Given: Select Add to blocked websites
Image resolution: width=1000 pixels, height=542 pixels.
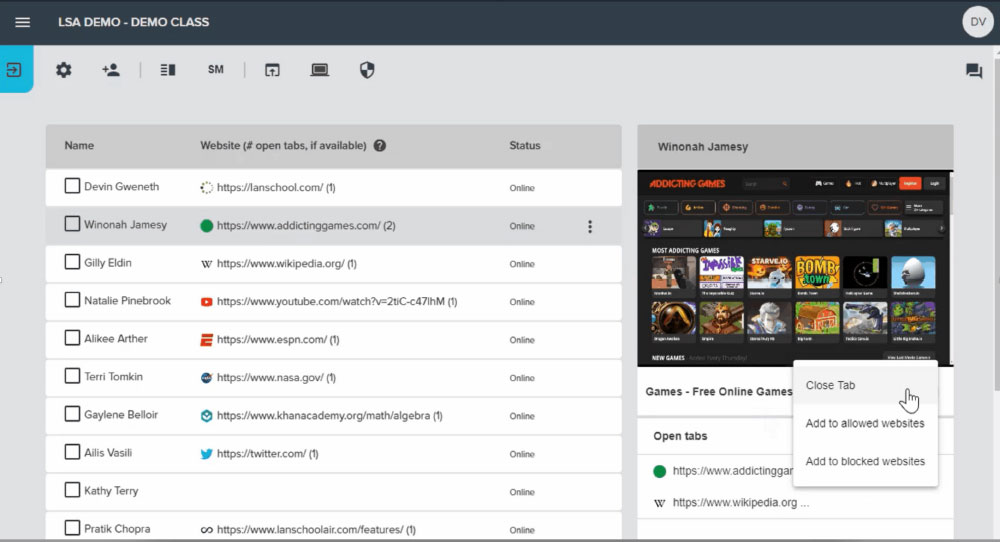Looking at the screenshot, I should 865,461.
